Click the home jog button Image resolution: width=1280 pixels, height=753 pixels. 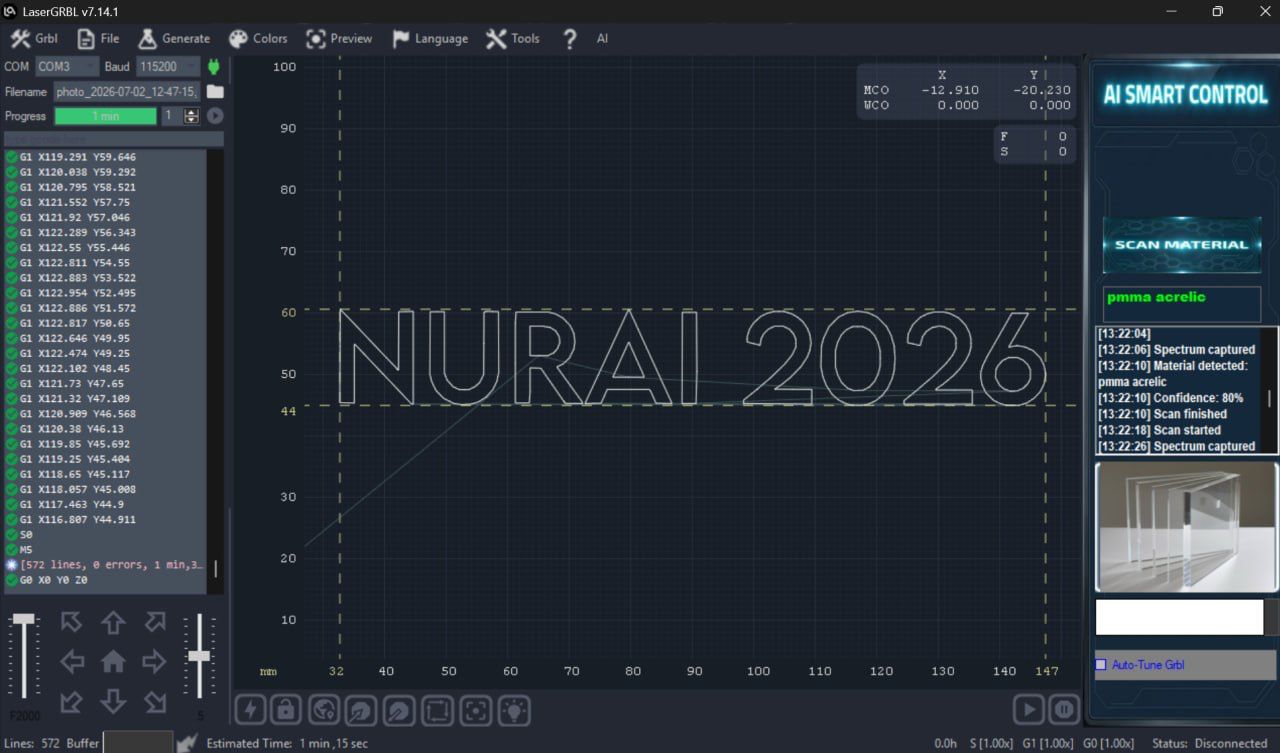tap(113, 661)
